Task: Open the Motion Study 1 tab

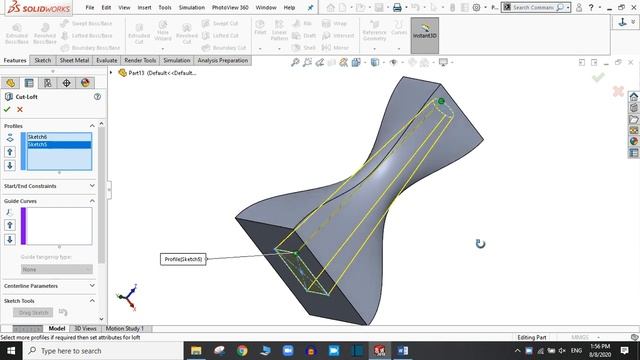Action: point(124,328)
